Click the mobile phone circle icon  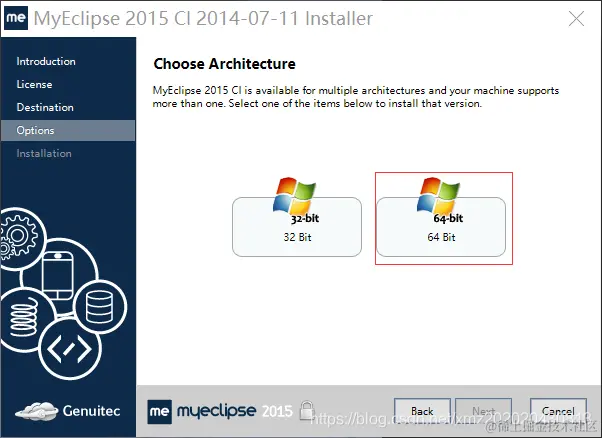click(58, 276)
